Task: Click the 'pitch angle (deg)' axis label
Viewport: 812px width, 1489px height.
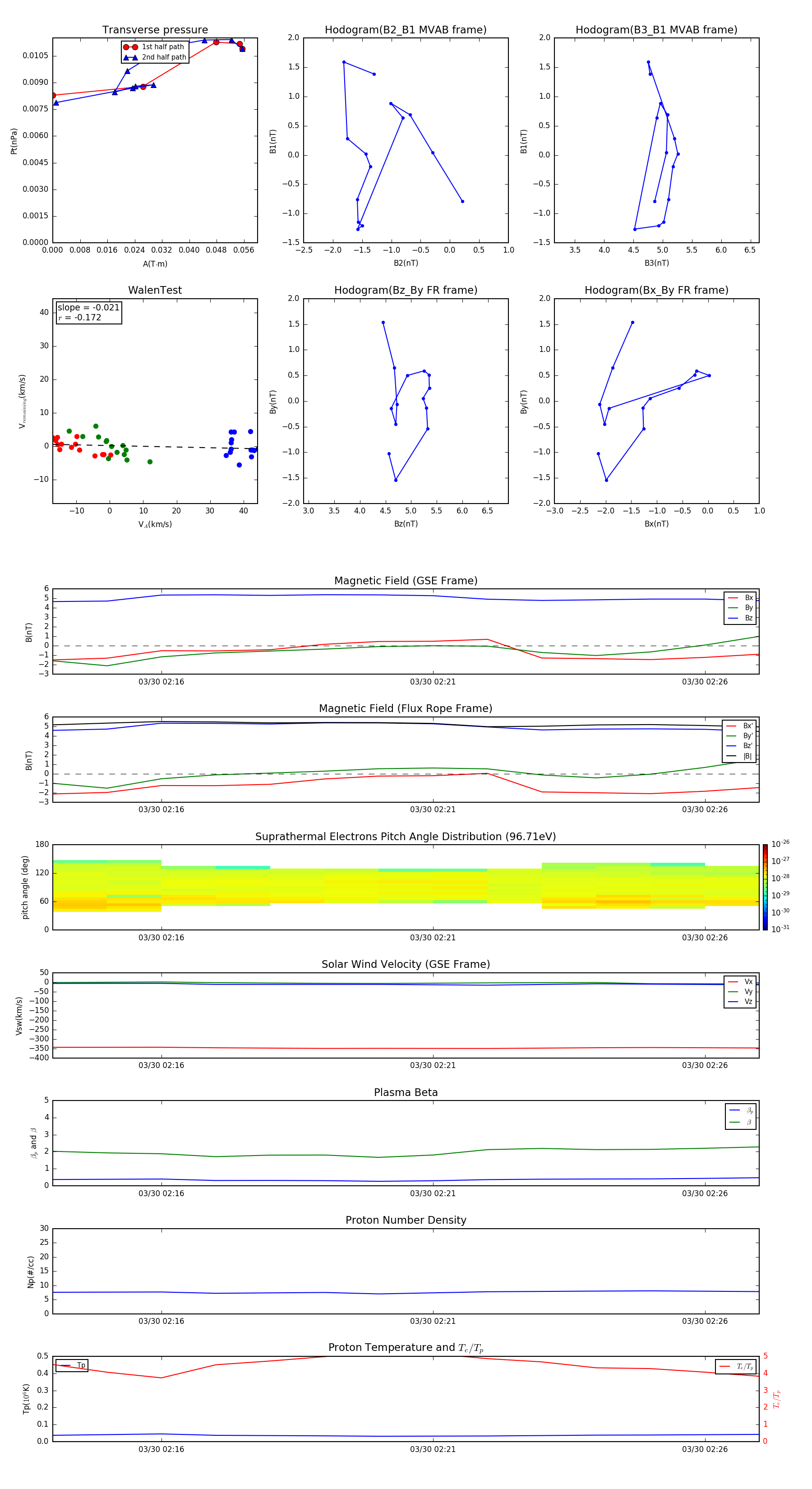Action: 25,887
